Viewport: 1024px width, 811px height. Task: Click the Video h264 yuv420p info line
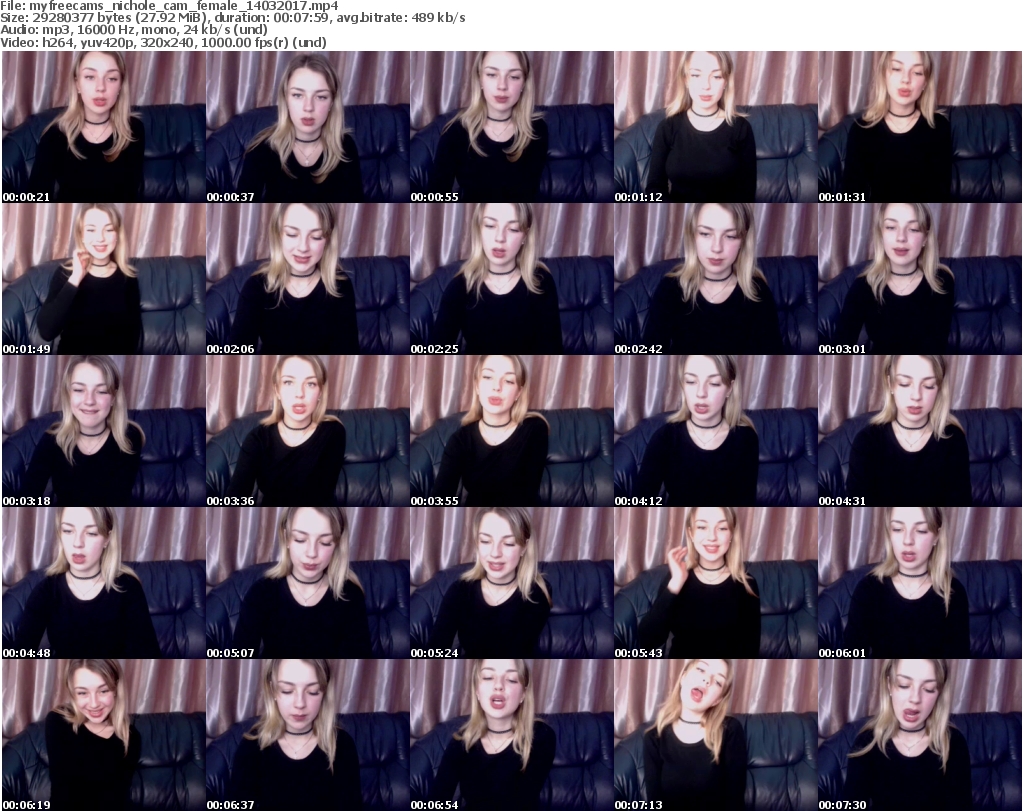tap(163, 42)
